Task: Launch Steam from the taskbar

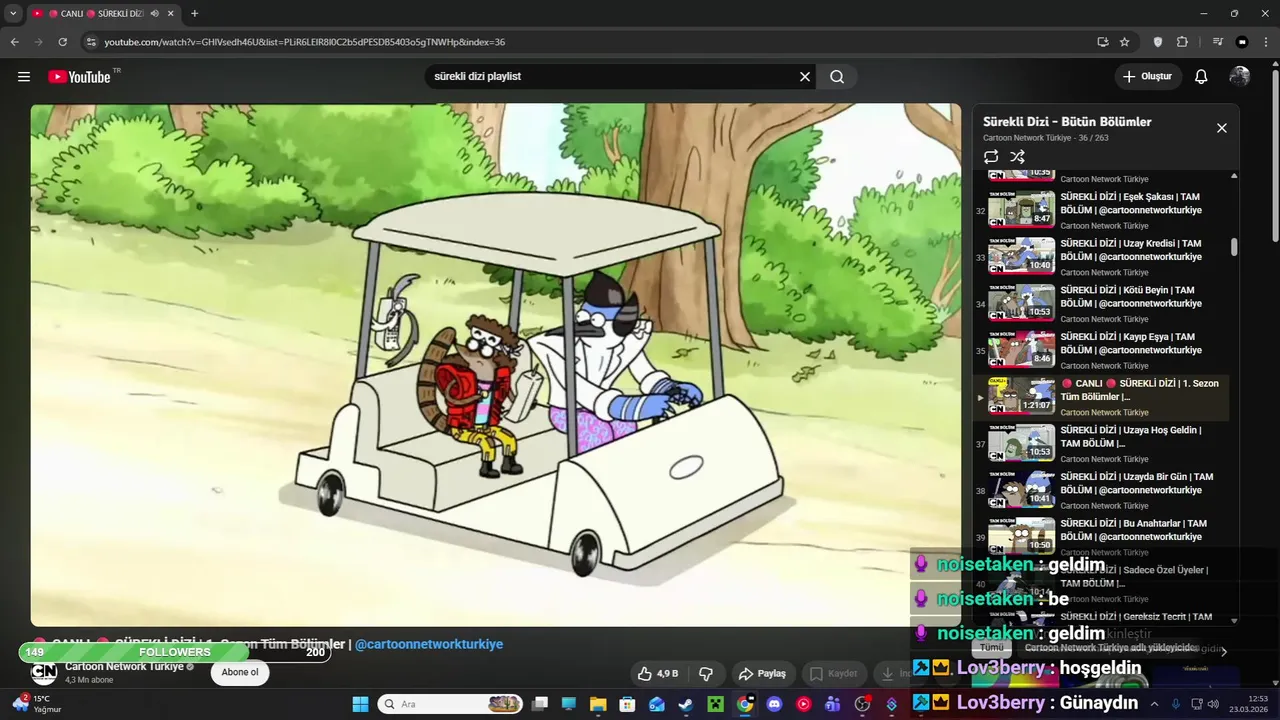Action: point(686,704)
